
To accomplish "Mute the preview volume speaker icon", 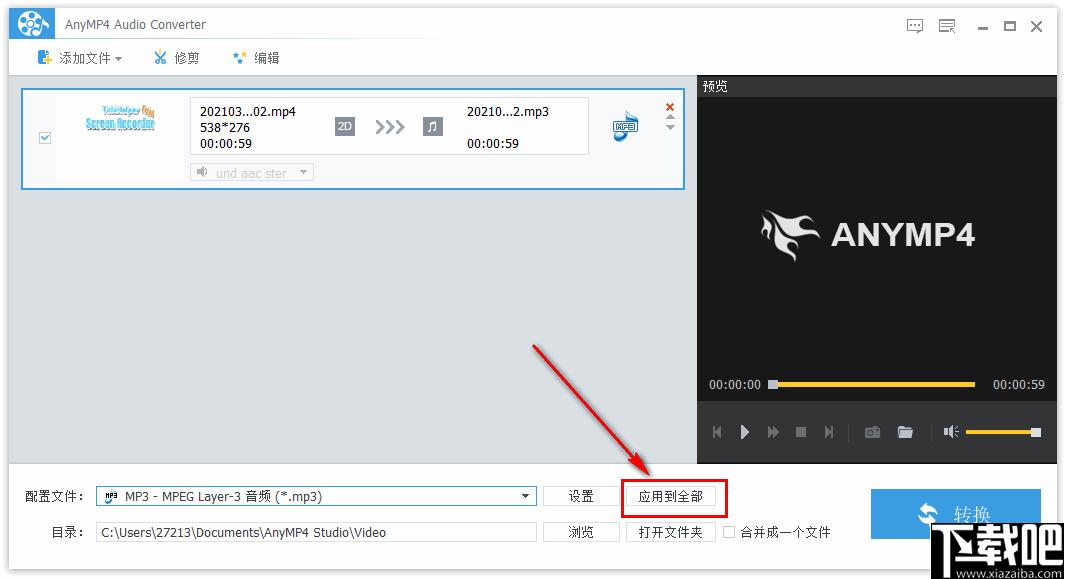I will pos(951,432).
